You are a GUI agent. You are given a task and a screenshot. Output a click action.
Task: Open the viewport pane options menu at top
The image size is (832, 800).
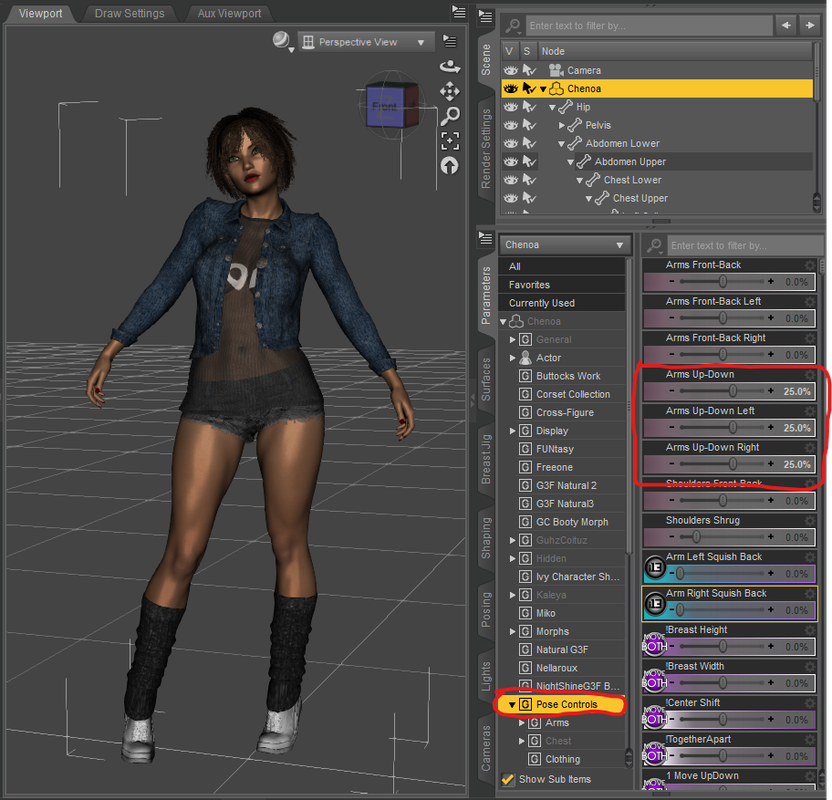pyautogui.click(x=458, y=12)
